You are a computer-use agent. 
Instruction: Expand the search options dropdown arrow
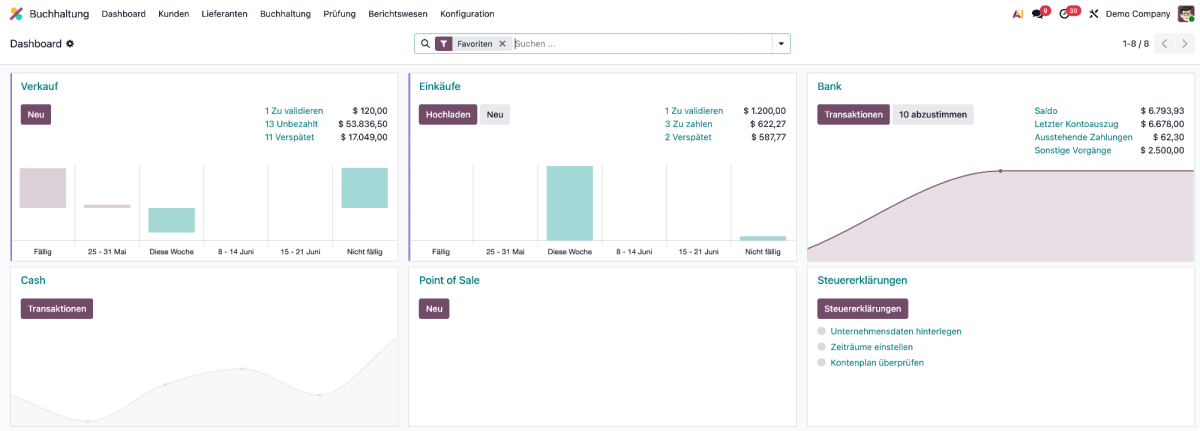coord(780,44)
